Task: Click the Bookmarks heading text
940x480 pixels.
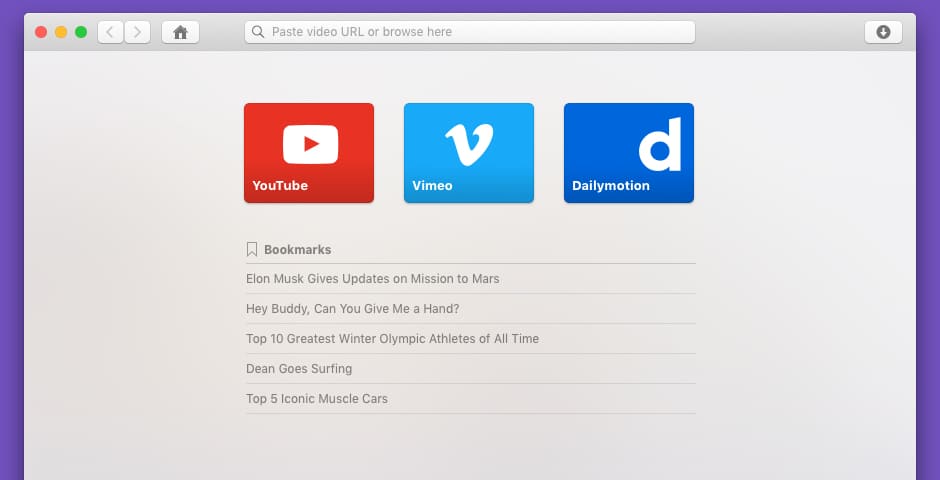Action: coord(297,250)
